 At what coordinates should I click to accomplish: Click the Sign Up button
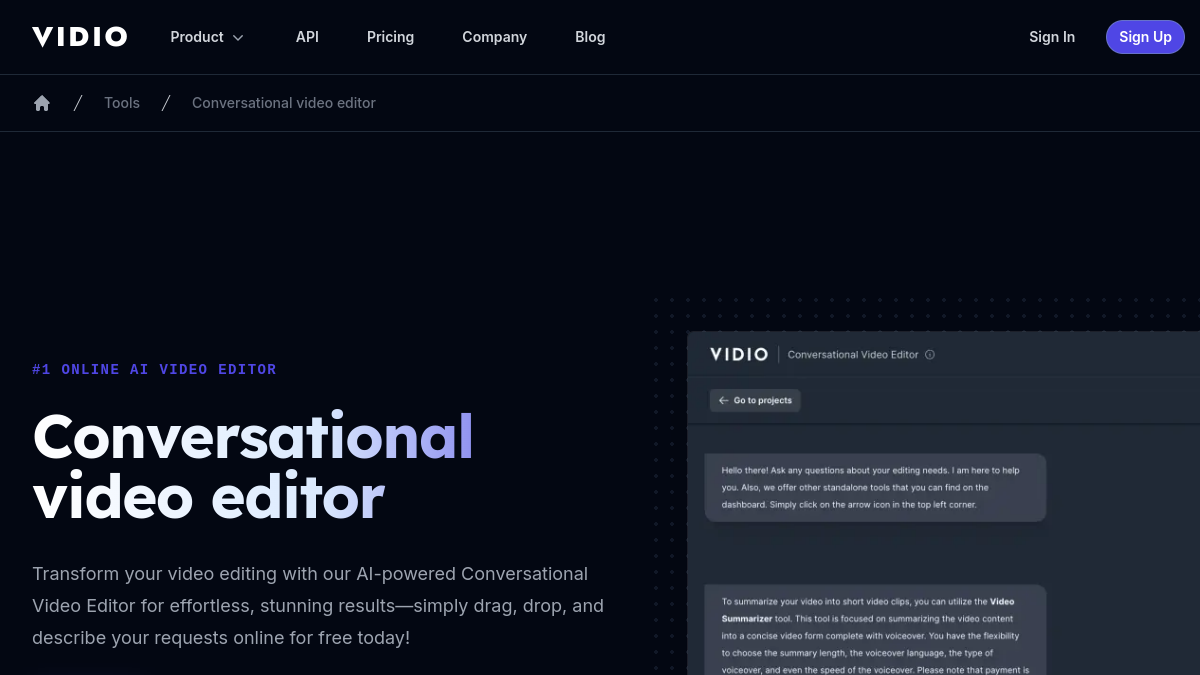1145,37
